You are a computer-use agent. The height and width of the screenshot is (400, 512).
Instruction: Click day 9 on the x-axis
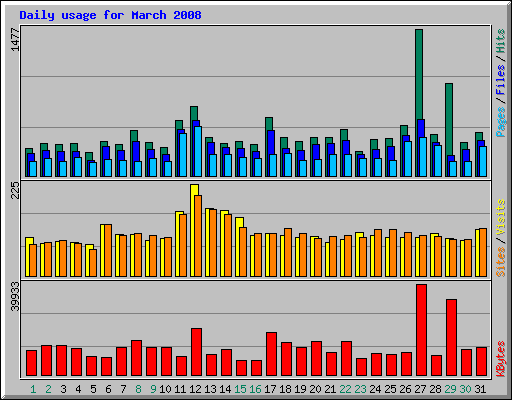pos(153,389)
